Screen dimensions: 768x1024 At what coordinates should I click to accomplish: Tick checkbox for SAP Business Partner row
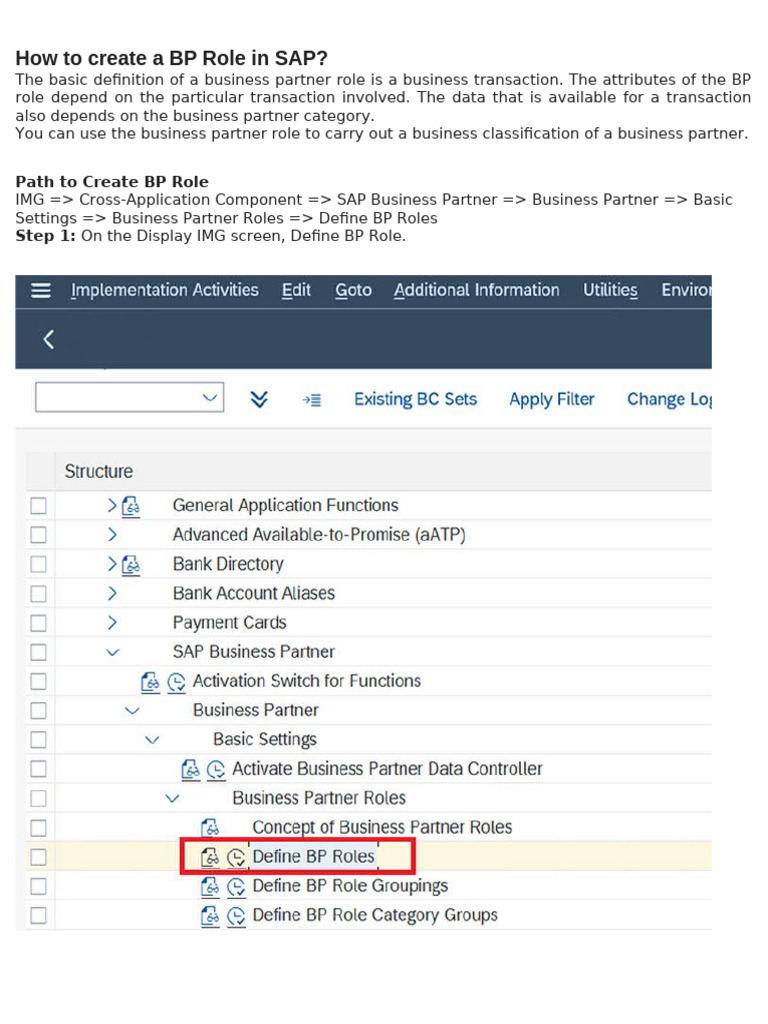pos(39,652)
